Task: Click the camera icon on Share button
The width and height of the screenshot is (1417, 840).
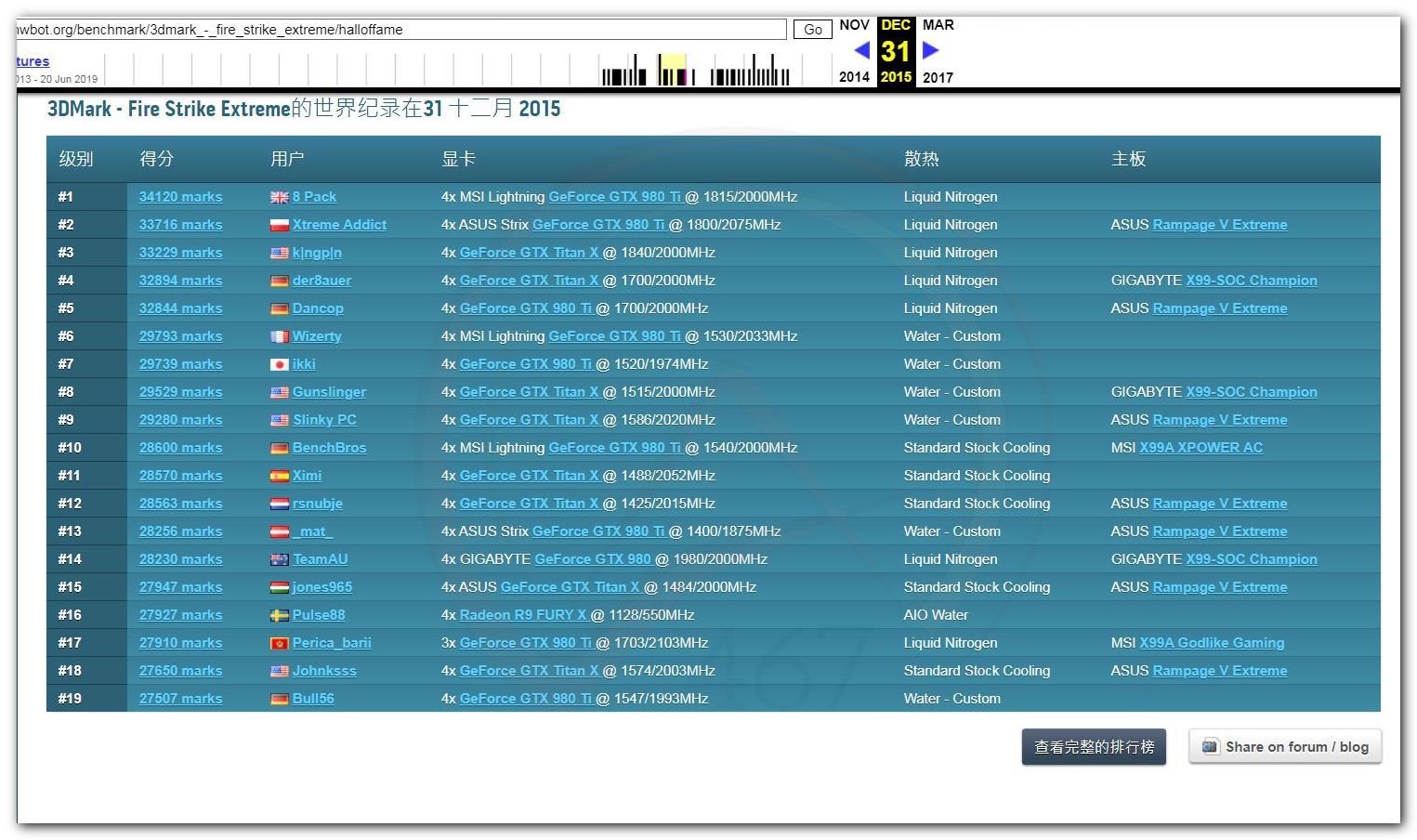Action: (1210, 746)
